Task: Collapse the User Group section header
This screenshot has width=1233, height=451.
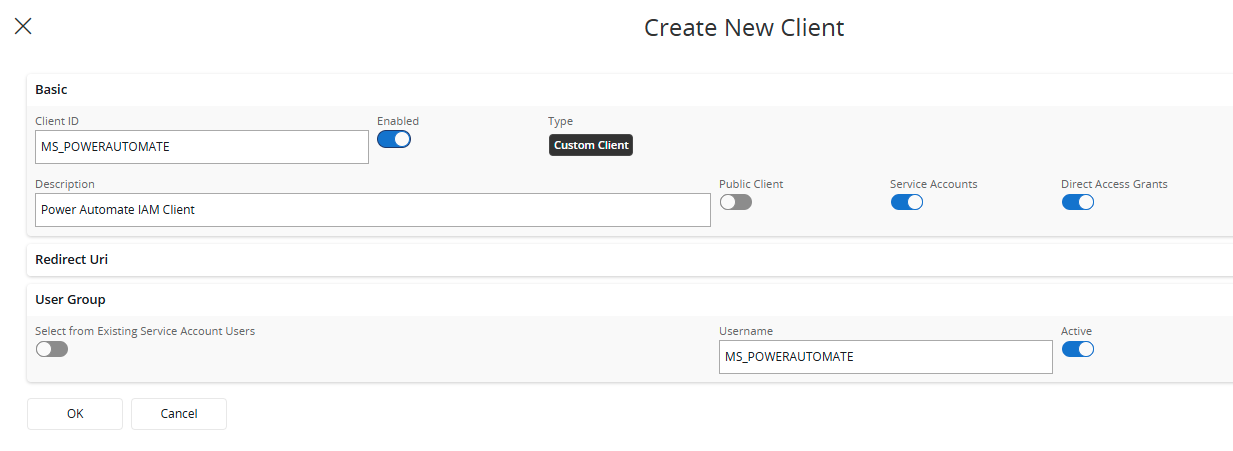Action: pyautogui.click(x=70, y=299)
